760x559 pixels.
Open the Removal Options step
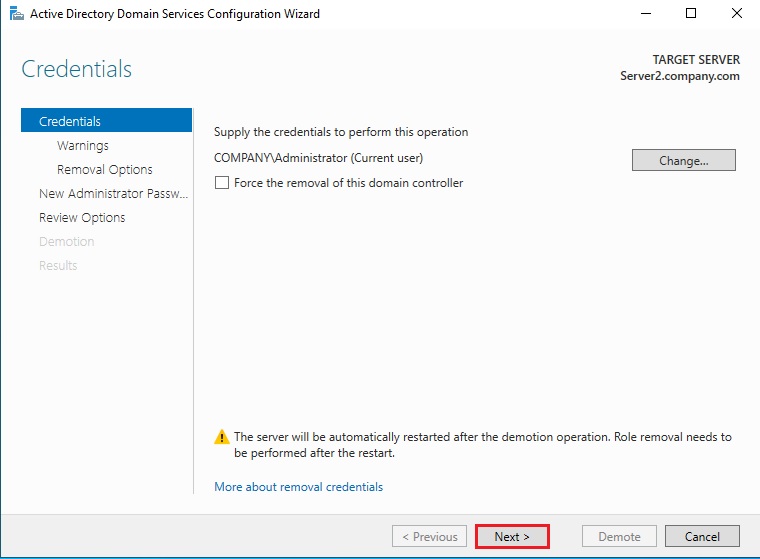(x=105, y=169)
